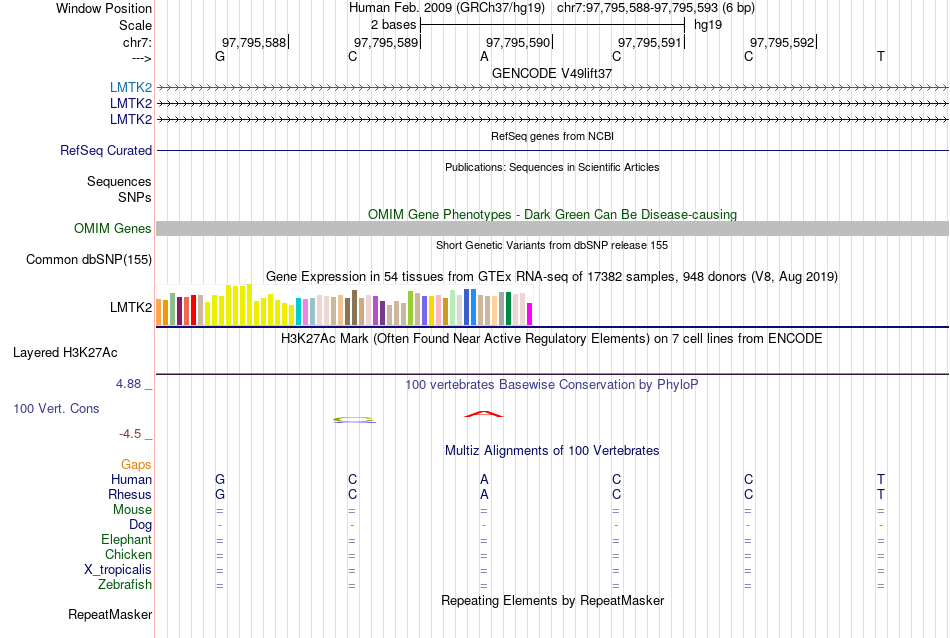Click the OMIM Genes label
This screenshot has height=638, width=950.
click(x=113, y=228)
